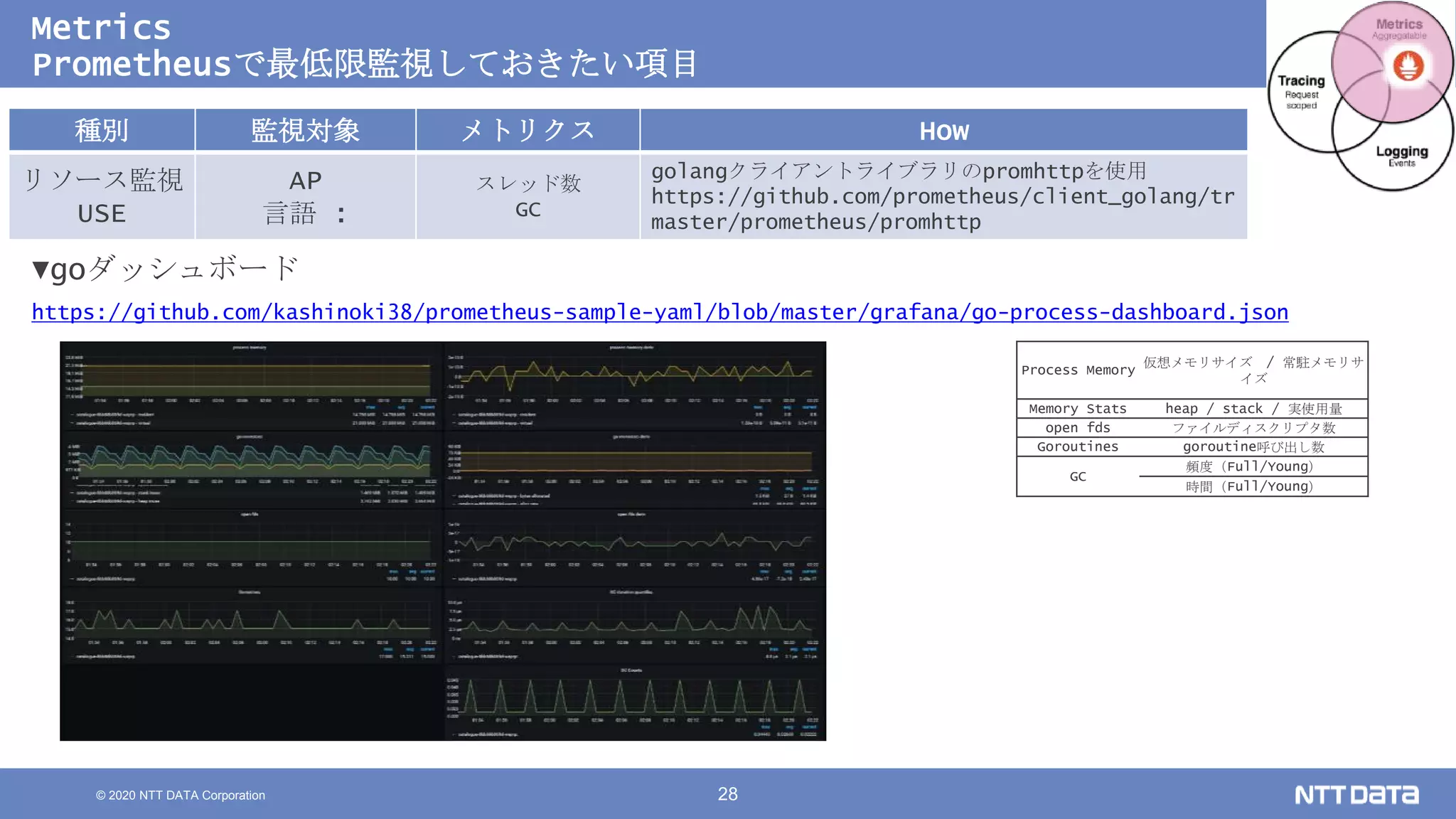The width and height of the screenshot is (1456, 819).
Task: Click the 'Metrics' circle label in diagram
Action: click(1399, 24)
